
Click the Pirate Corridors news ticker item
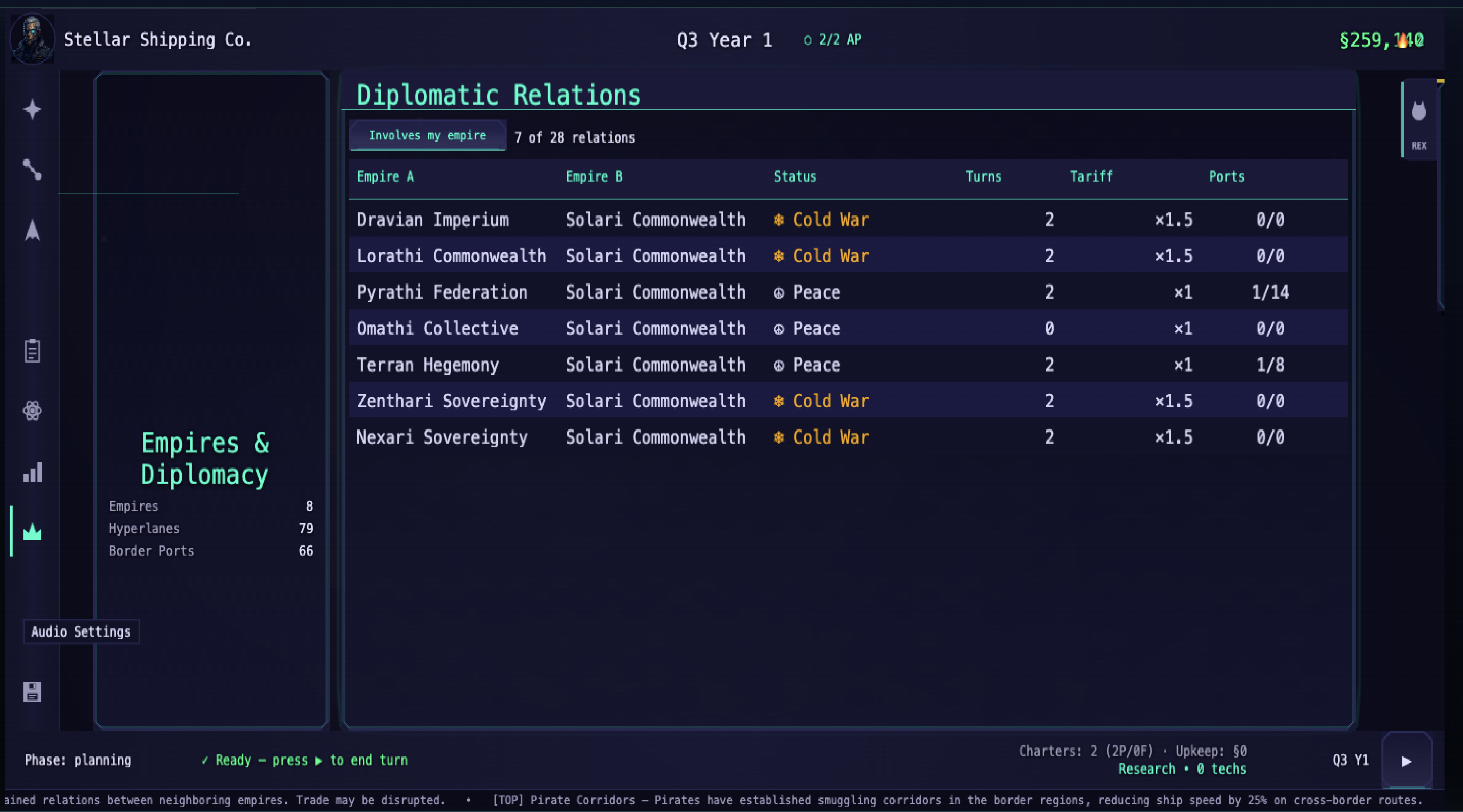click(x=957, y=800)
